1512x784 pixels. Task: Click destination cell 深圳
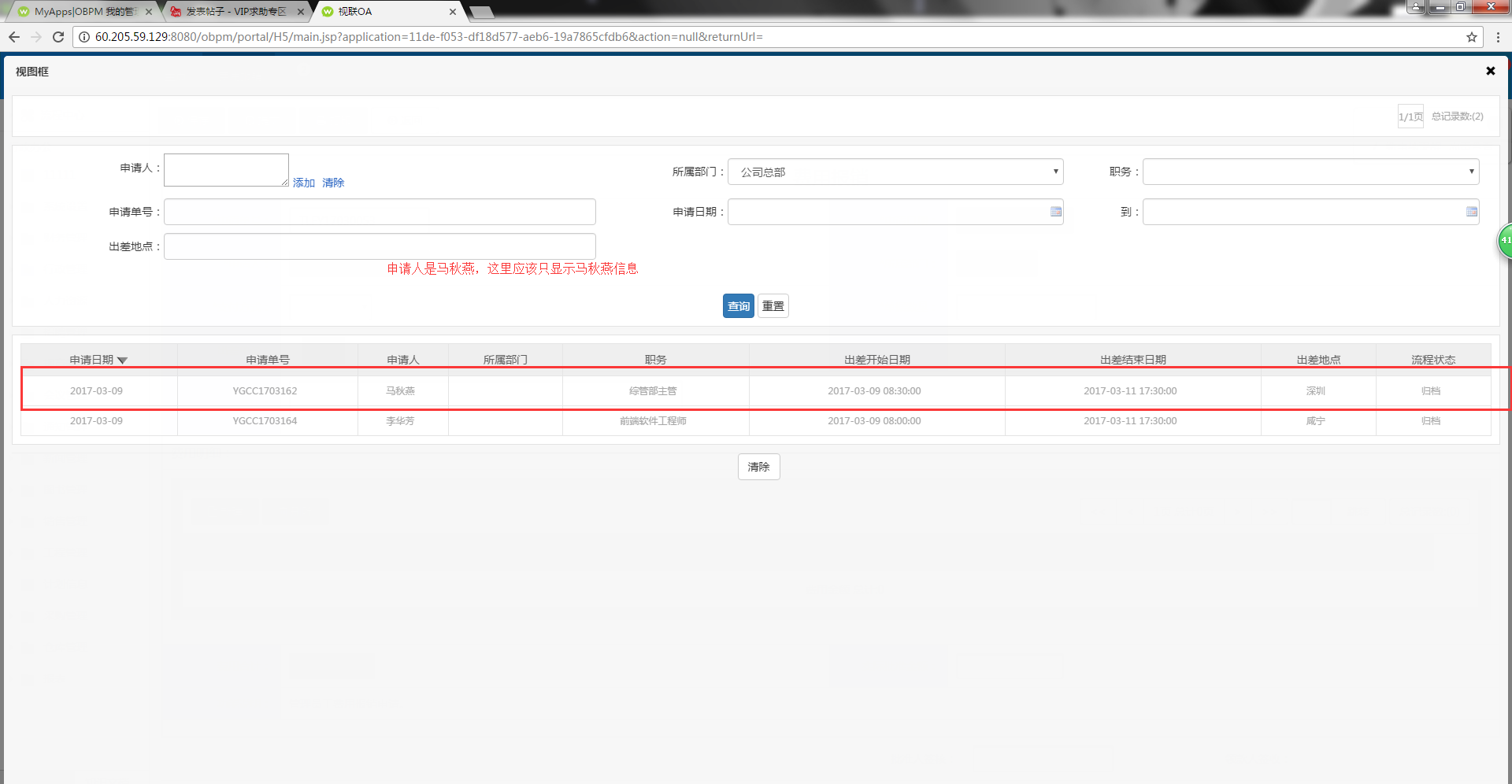[1316, 391]
